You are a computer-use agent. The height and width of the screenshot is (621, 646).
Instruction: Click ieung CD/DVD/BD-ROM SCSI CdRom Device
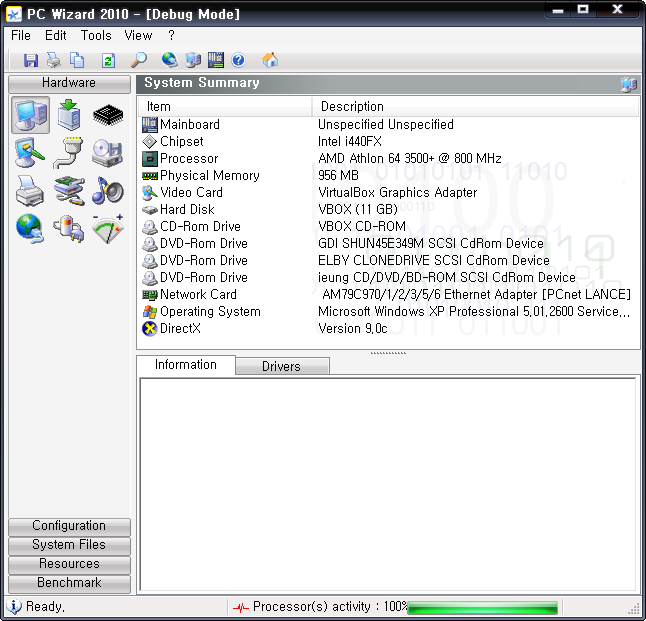click(447, 278)
